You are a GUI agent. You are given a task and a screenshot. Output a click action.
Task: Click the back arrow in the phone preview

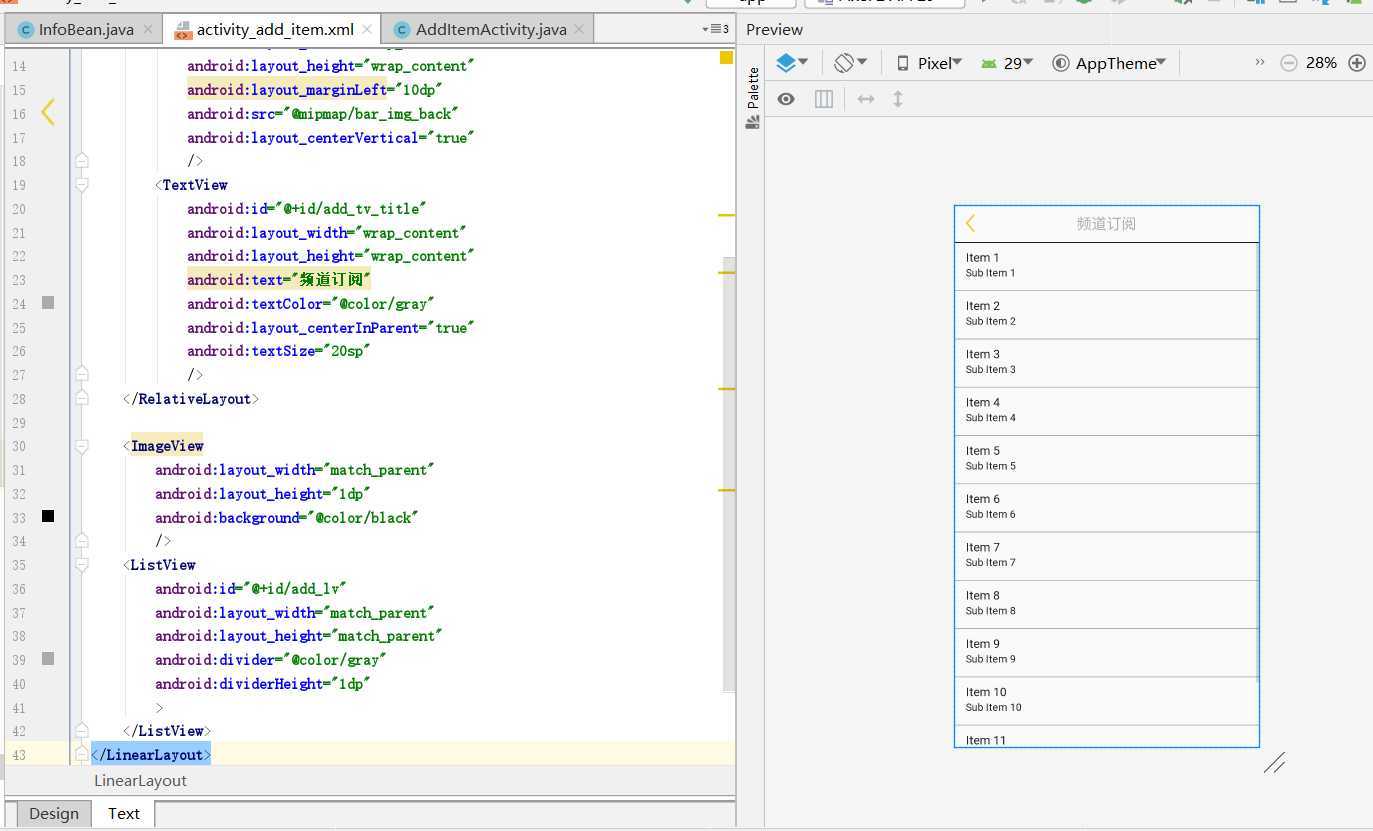[970, 224]
